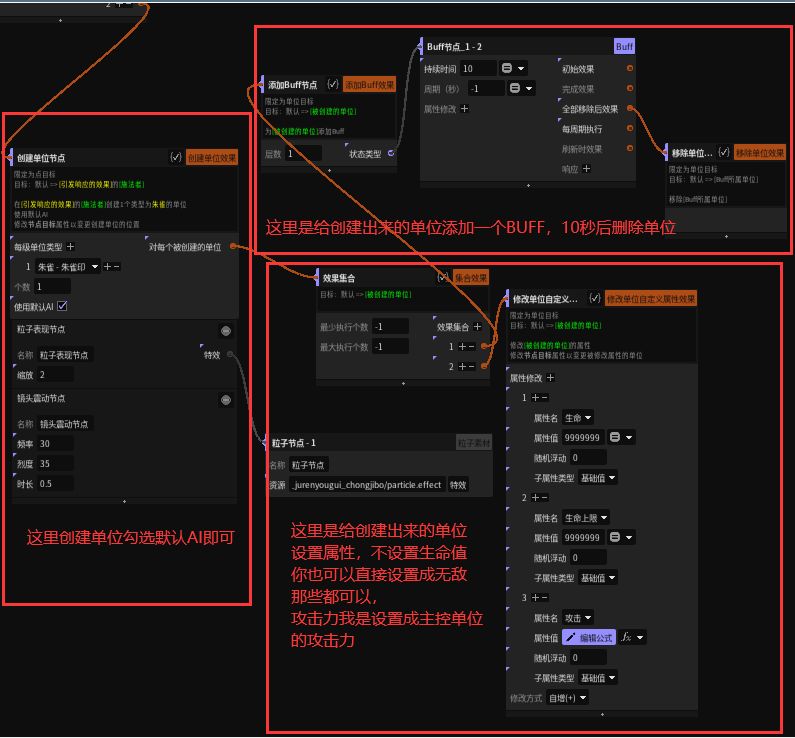
Task: Click the 最大执行个数 input field
Action: click(x=390, y=347)
